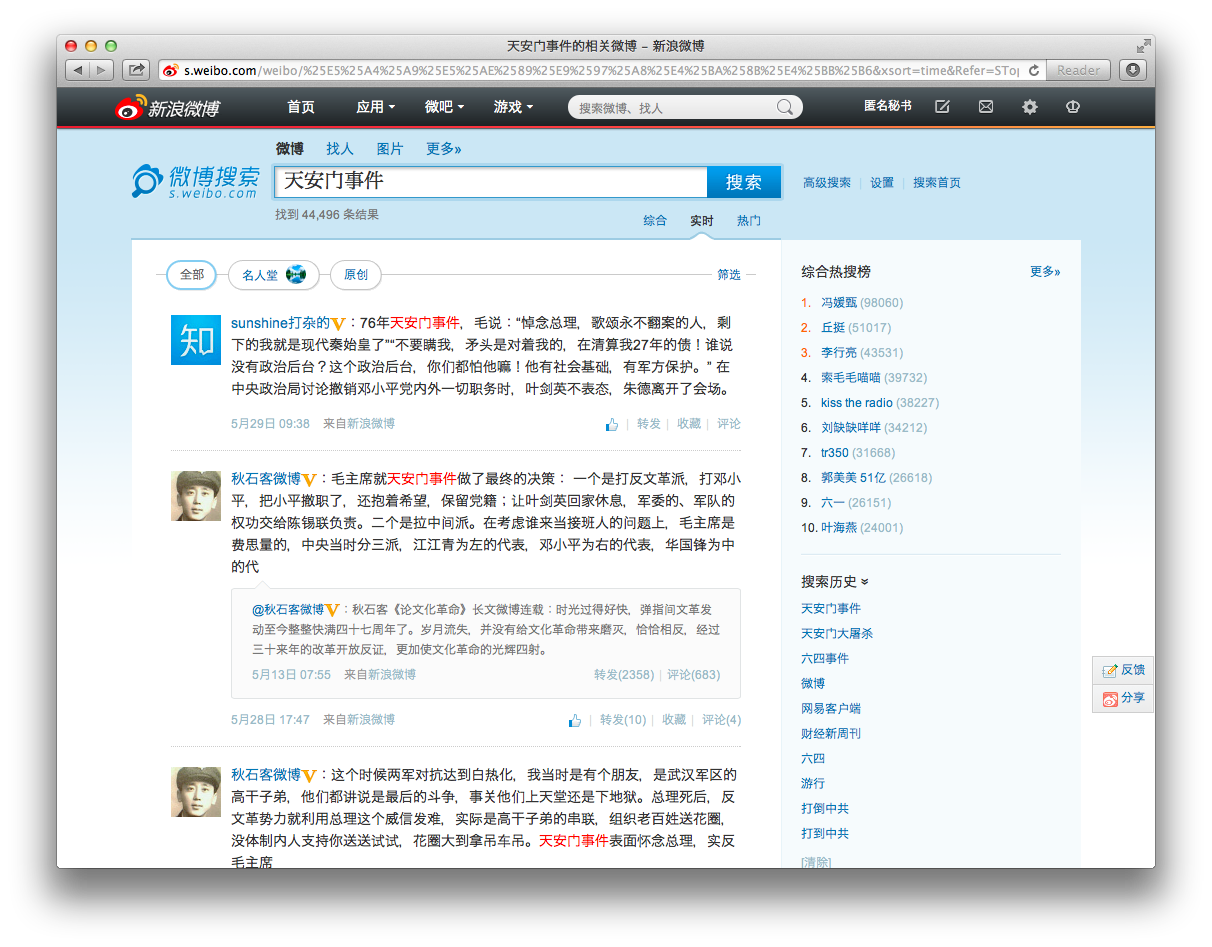The image size is (1212, 947).
Task: Click 收藏 on sunshine打杂的 post
Action: tap(689, 424)
